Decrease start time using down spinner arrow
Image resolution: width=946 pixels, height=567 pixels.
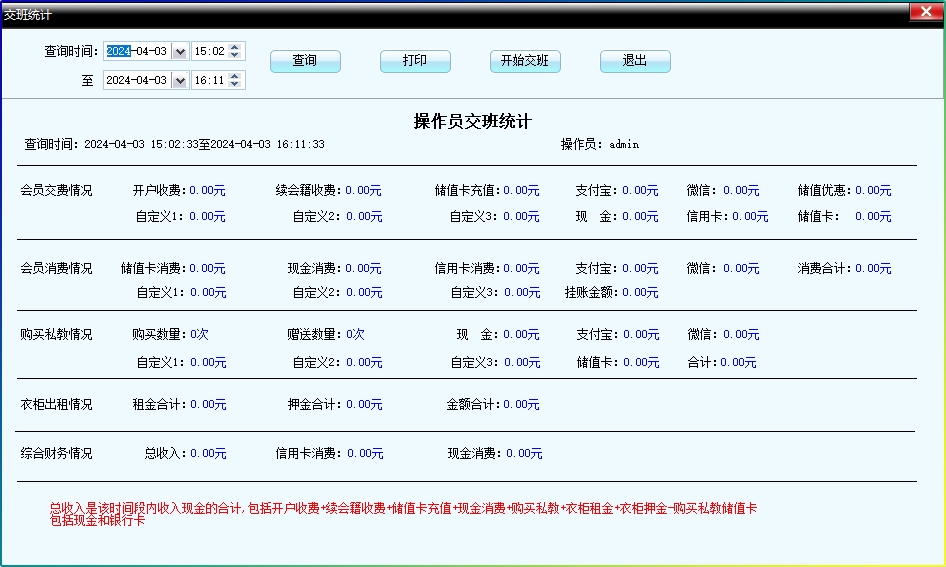point(235,56)
